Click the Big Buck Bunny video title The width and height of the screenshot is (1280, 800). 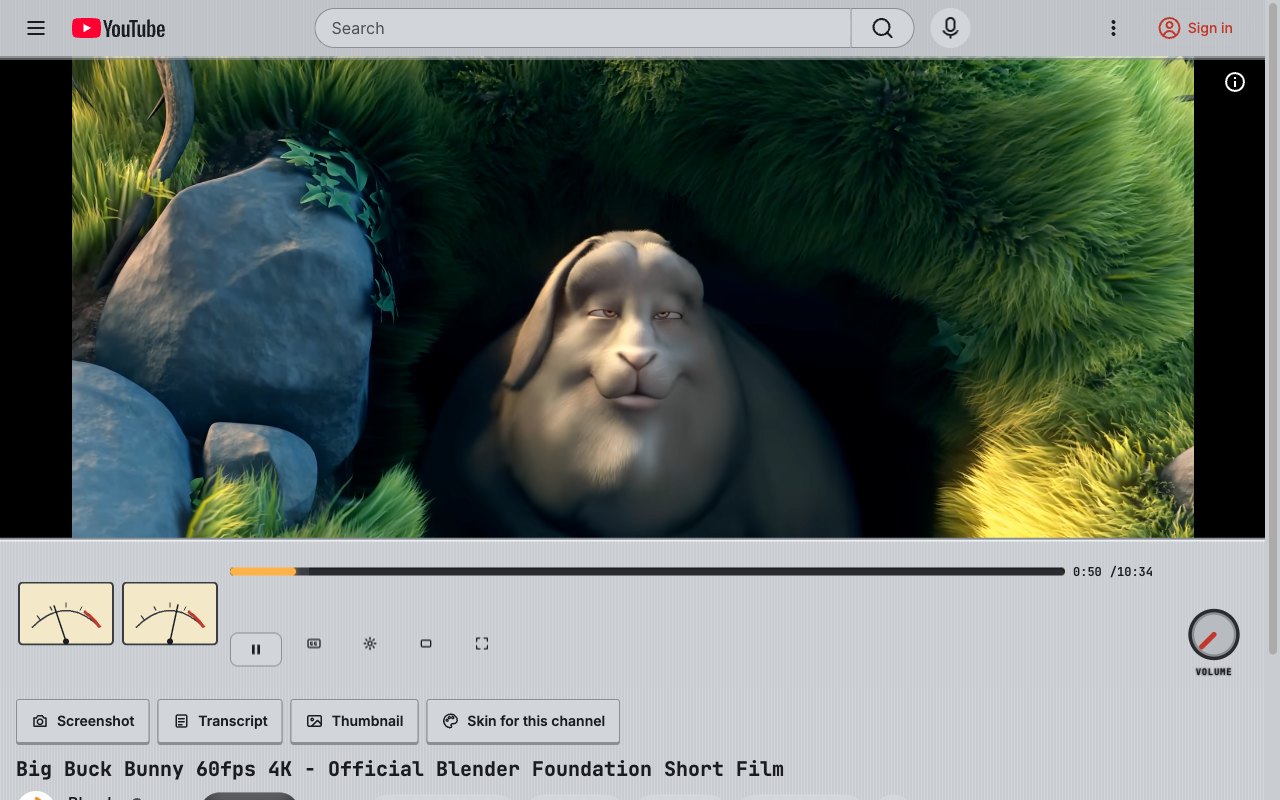tap(400, 769)
